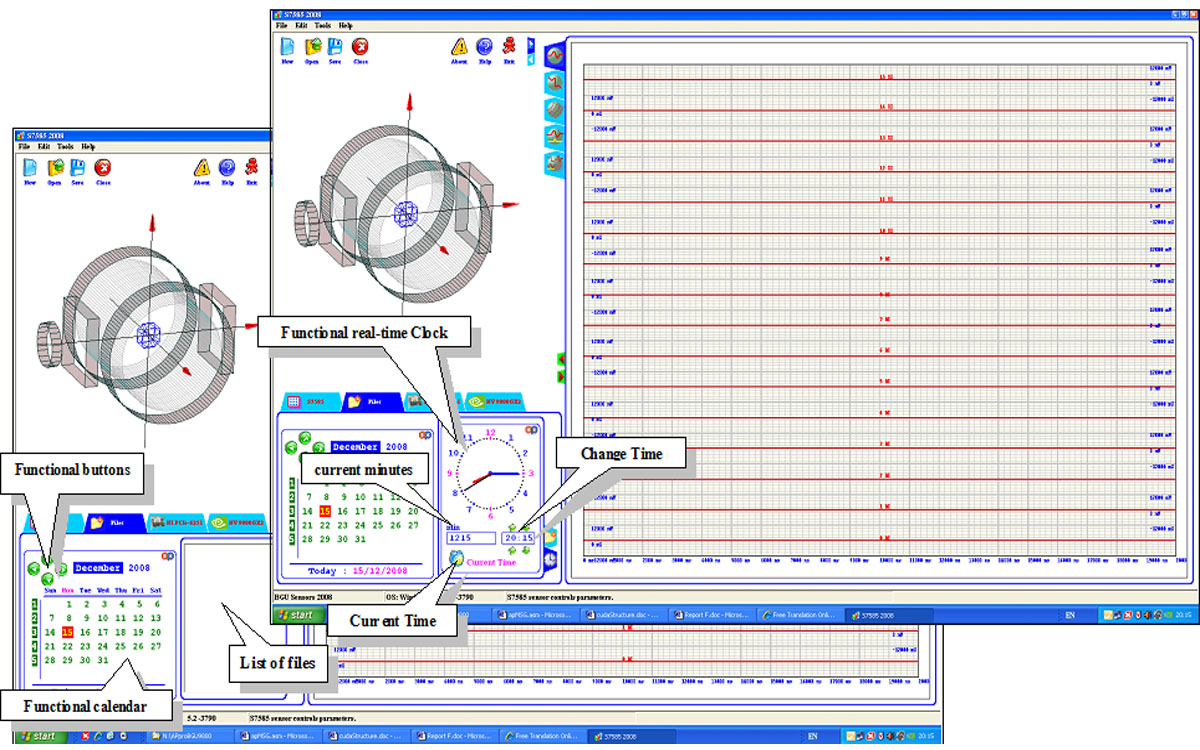Expand the panel with the blue right-arrow button
The height and width of the screenshot is (750, 1200).
(531, 43)
